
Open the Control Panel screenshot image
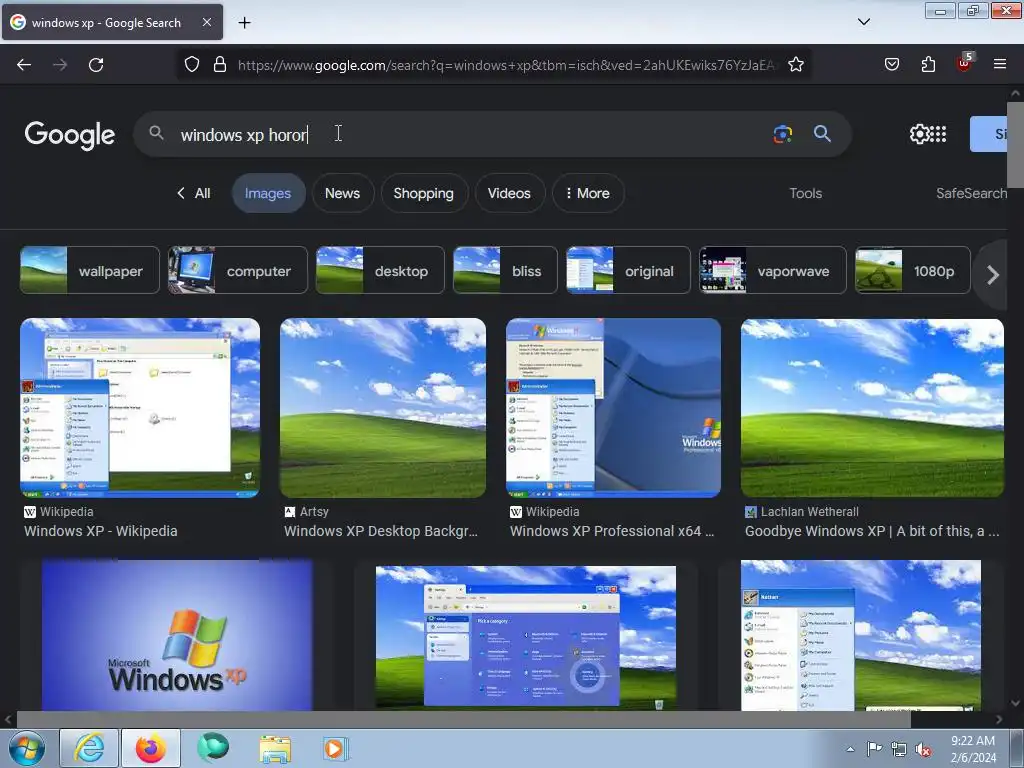coord(526,638)
